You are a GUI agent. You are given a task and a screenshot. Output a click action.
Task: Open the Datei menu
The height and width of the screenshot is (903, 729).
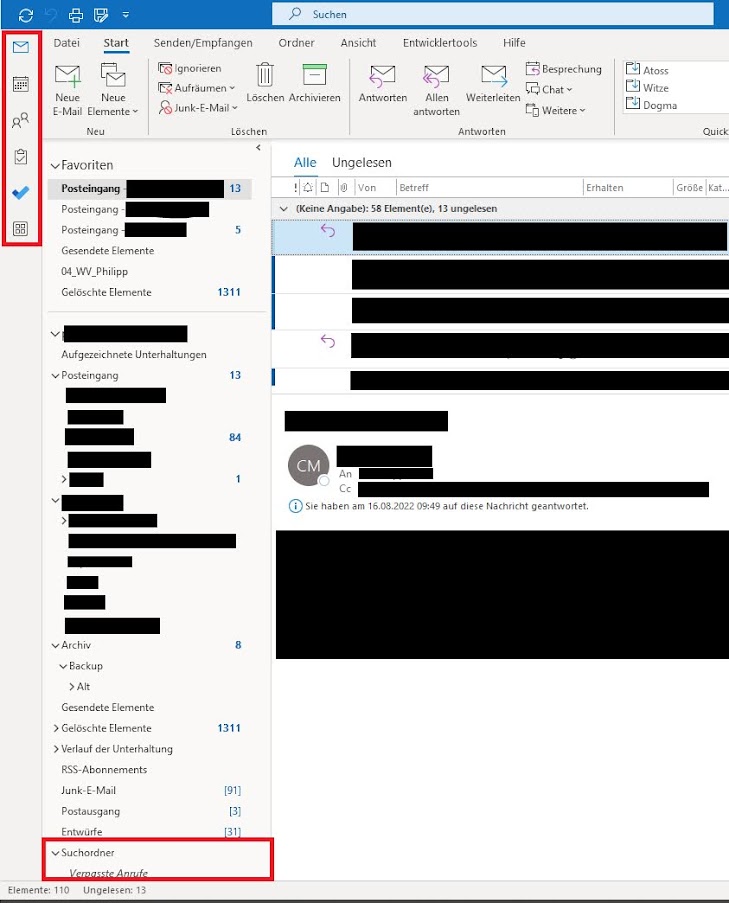tap(66, 43)
